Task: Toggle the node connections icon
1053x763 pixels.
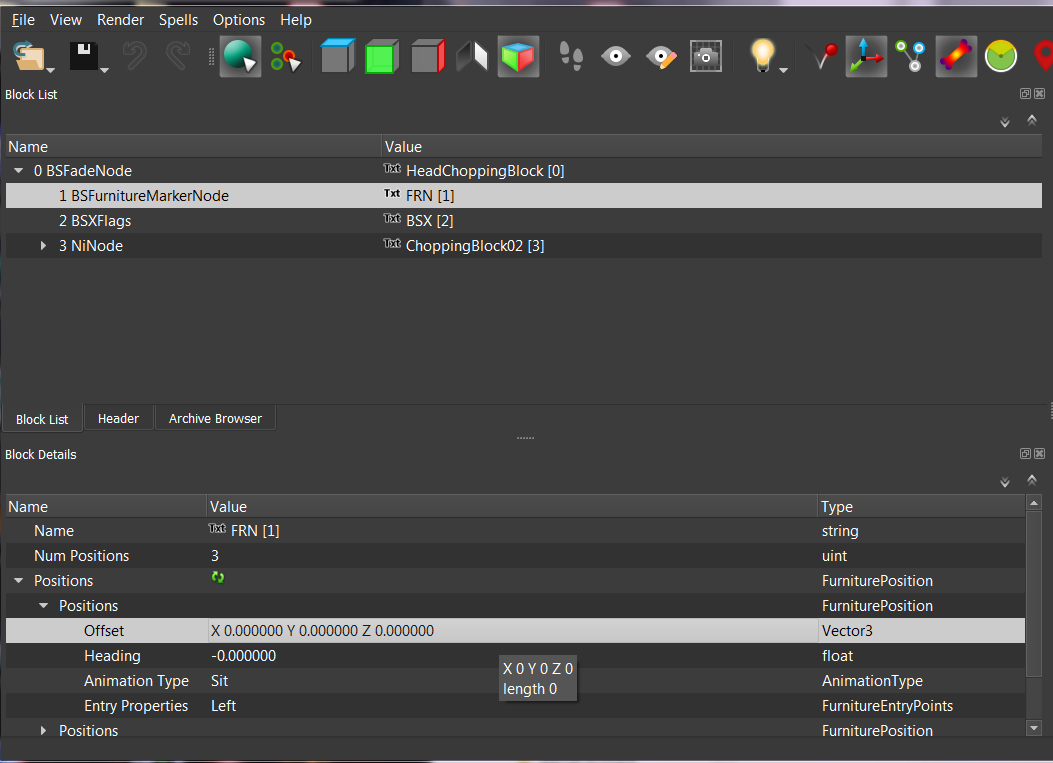Action: 911,56
